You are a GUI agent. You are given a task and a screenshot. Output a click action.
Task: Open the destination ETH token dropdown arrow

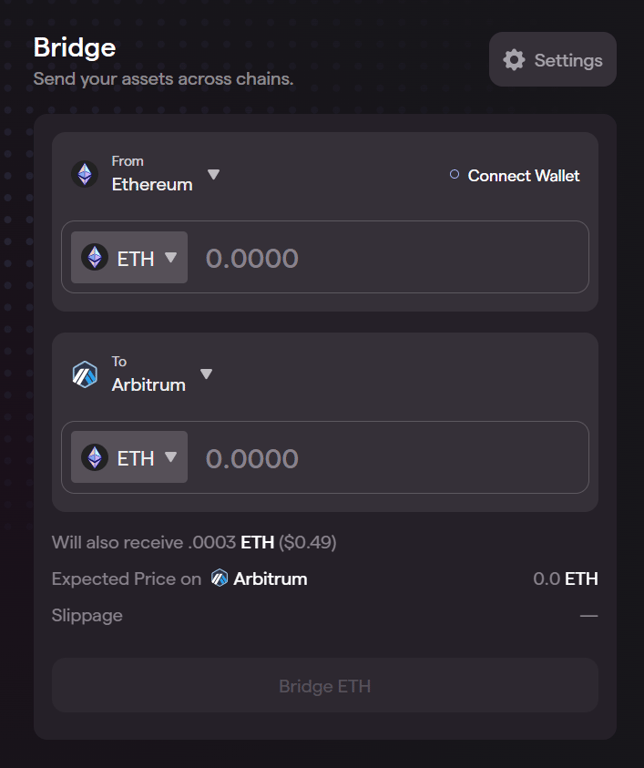170,457
